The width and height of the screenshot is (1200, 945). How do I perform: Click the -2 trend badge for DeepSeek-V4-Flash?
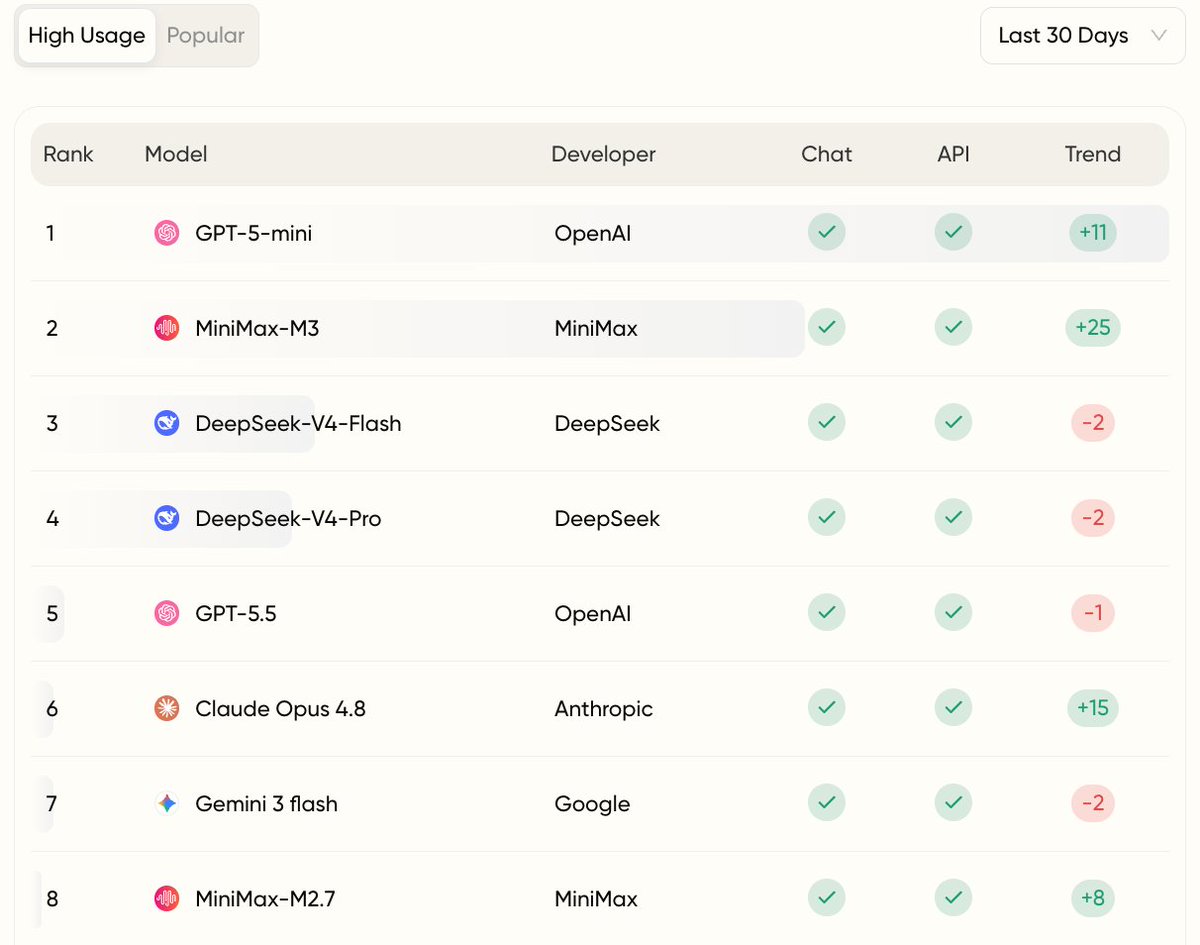pyautogui.click(x=1092, y=423)
